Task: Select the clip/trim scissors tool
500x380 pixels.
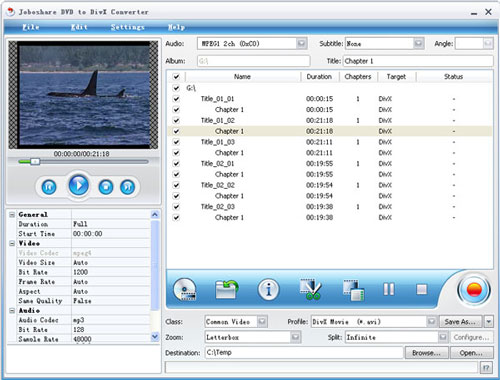Action: click(x=310, y=289)
